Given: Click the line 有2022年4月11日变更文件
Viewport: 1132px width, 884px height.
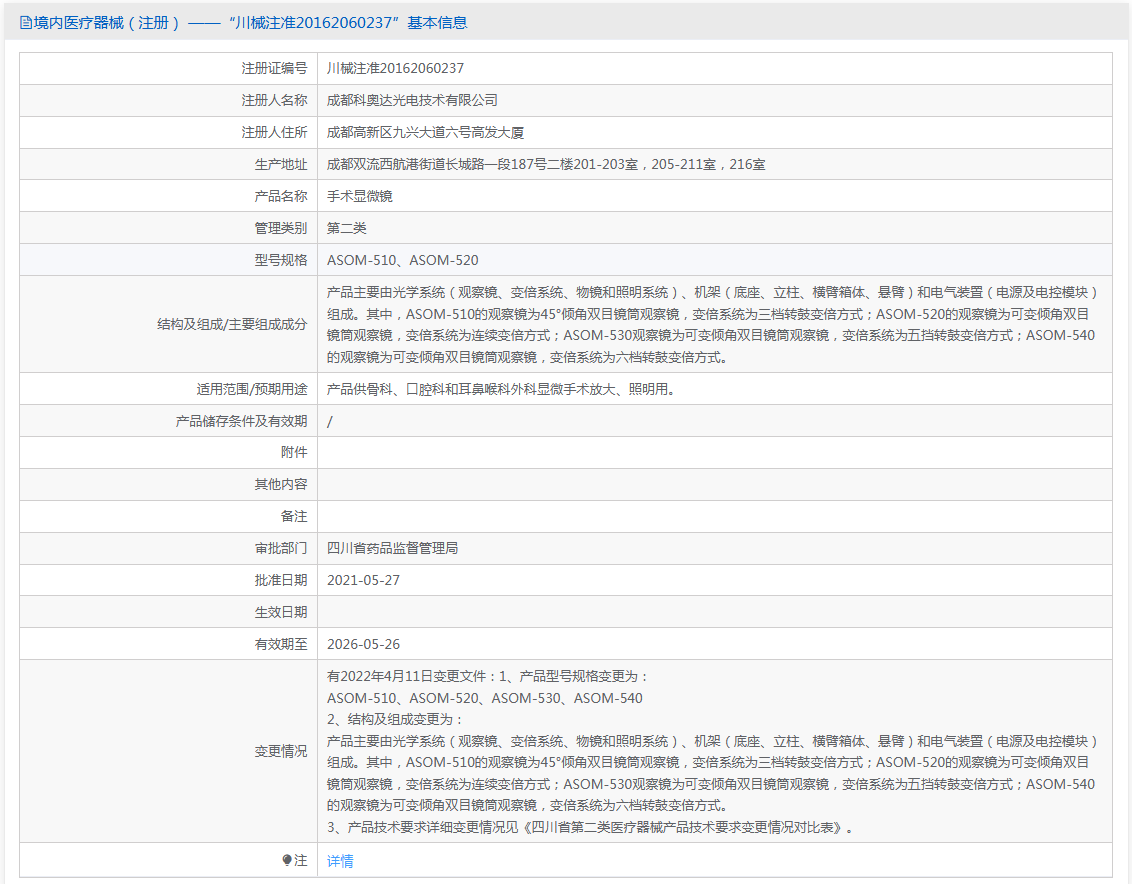Looking at the screenshot, I should 488,677.
